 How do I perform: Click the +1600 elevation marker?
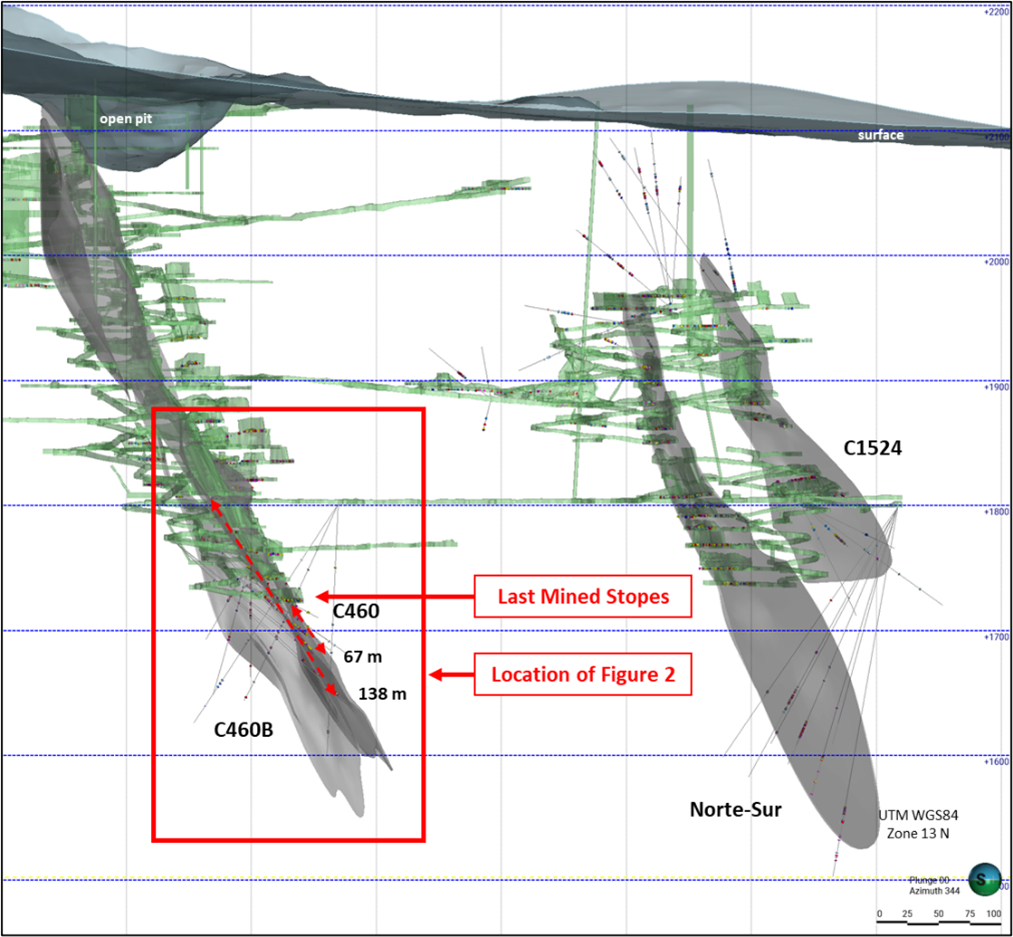[996, 761]
